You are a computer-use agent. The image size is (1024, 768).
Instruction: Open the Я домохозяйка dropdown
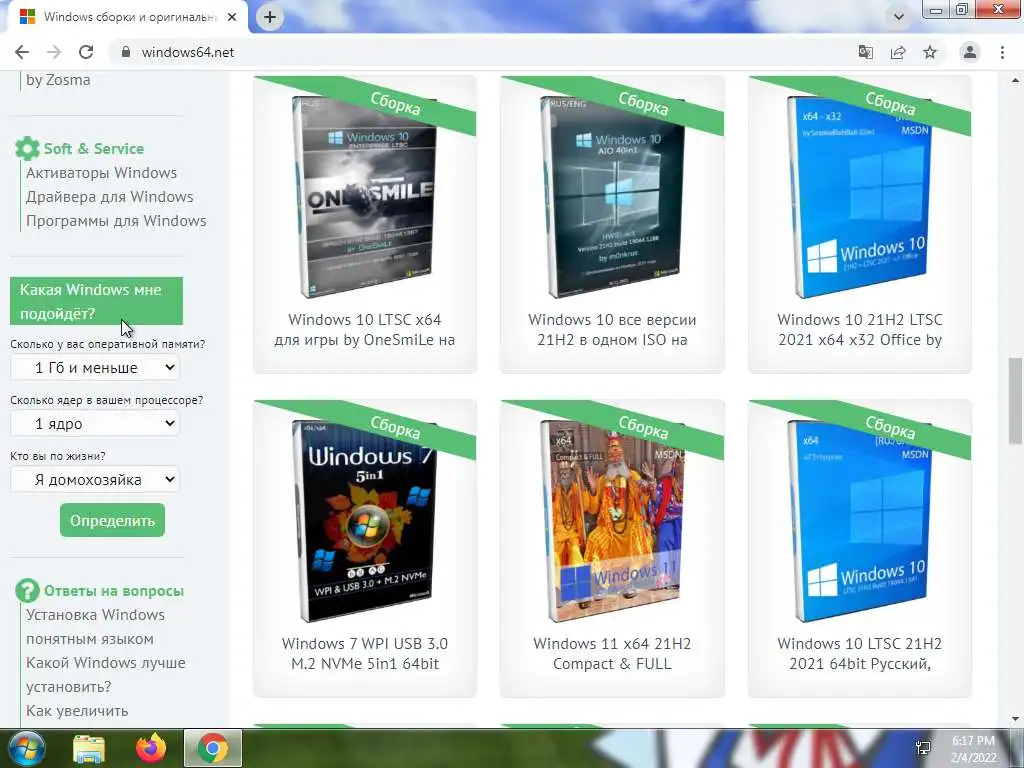95,480
